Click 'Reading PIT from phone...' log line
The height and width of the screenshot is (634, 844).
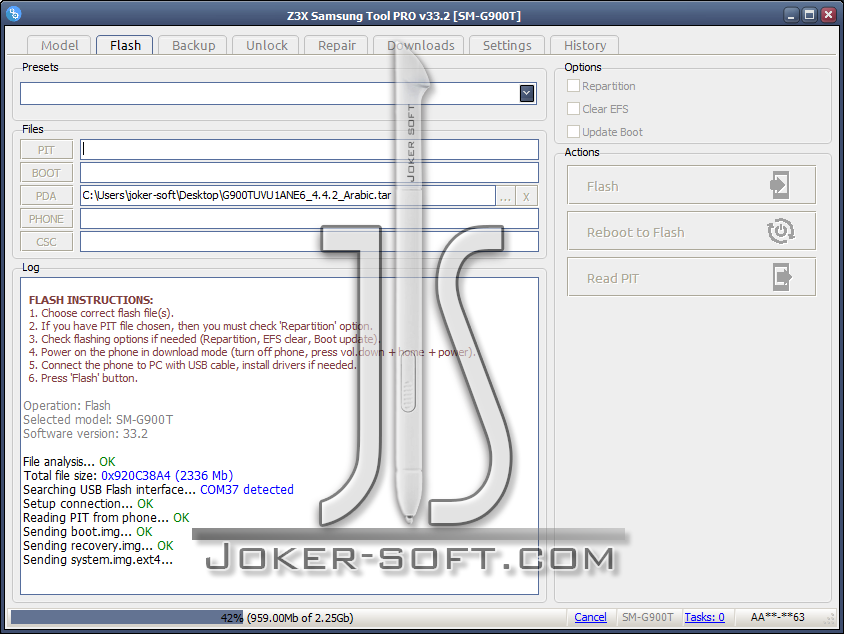[x=106, y=518]
